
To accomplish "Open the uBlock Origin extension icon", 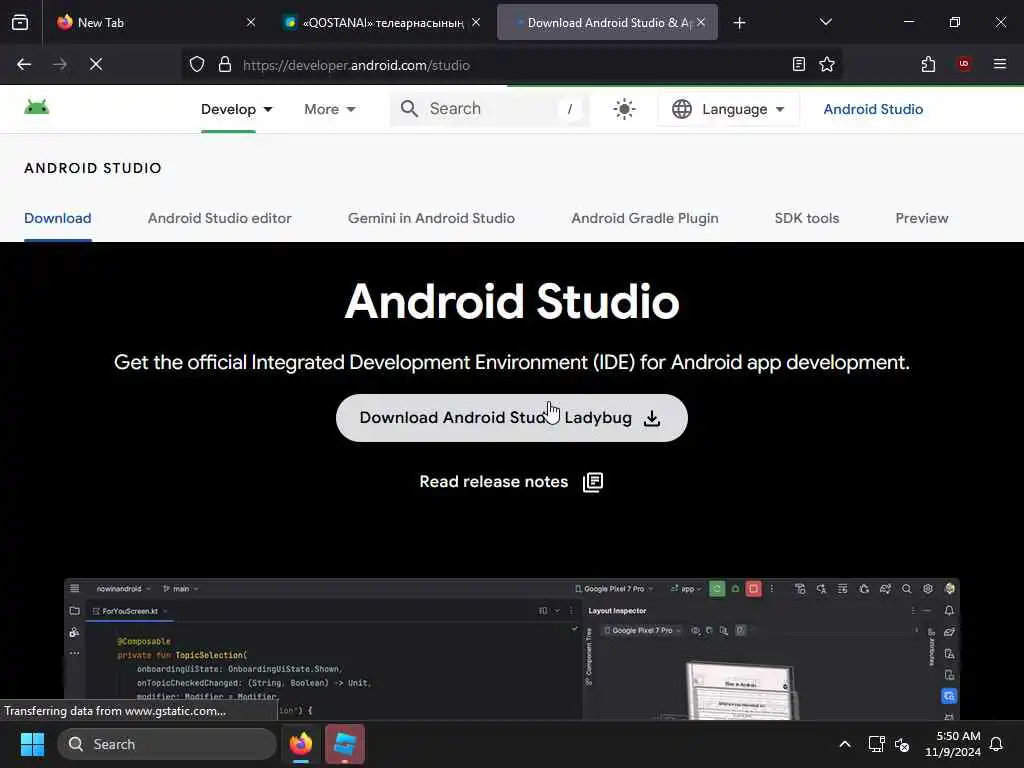I will [963, 64].
